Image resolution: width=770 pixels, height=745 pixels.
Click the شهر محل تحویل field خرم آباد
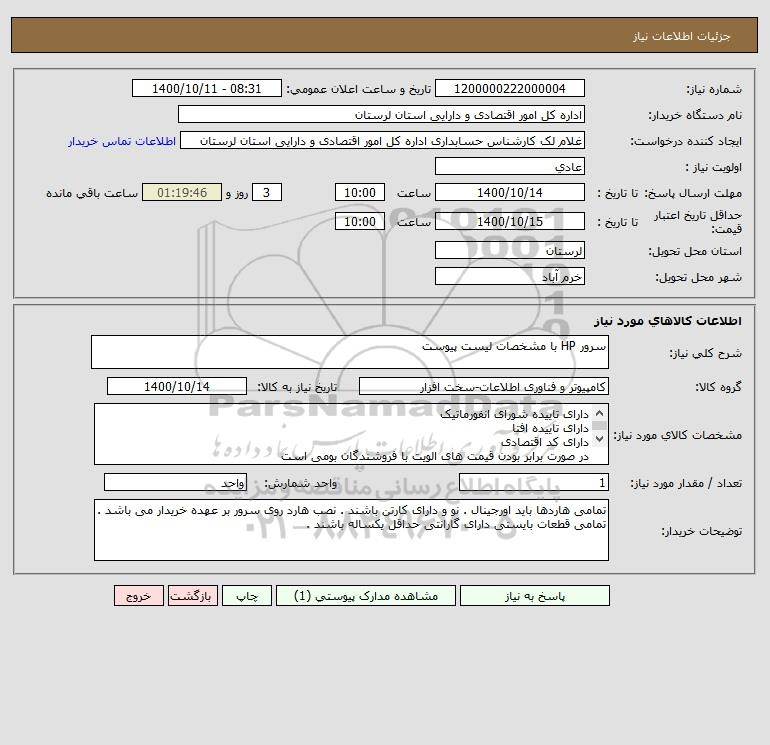point(510,277)
